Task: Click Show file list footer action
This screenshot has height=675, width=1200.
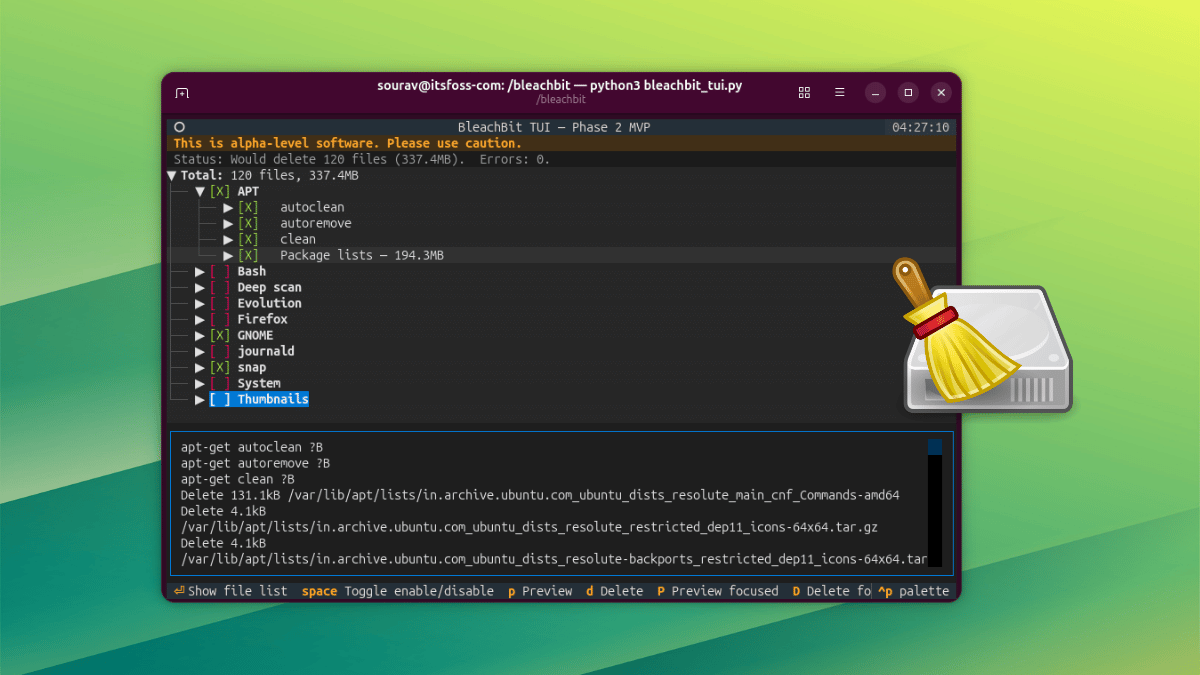Action: [231, 591]
